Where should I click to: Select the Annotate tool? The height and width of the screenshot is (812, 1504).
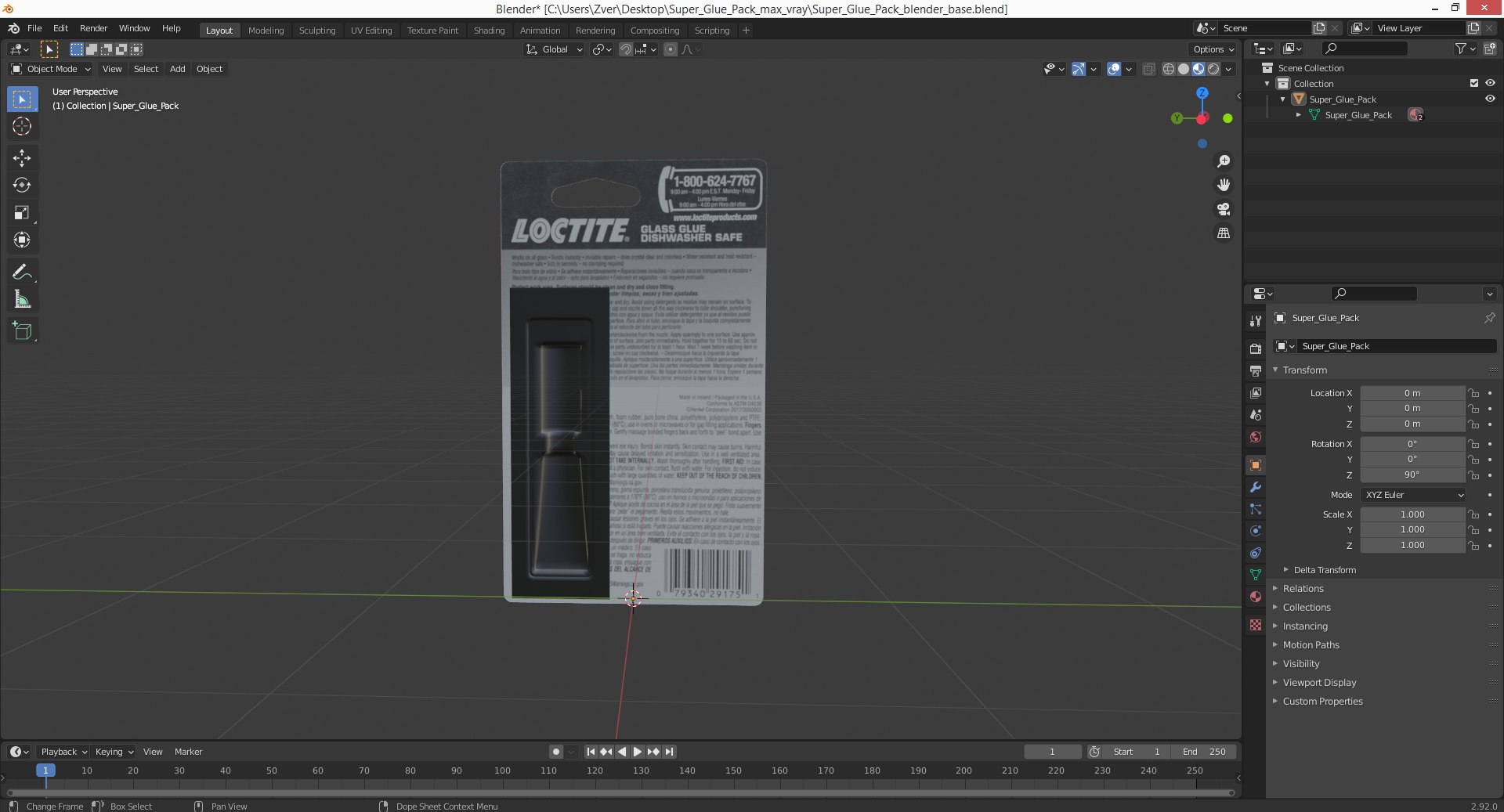(22, 272)
